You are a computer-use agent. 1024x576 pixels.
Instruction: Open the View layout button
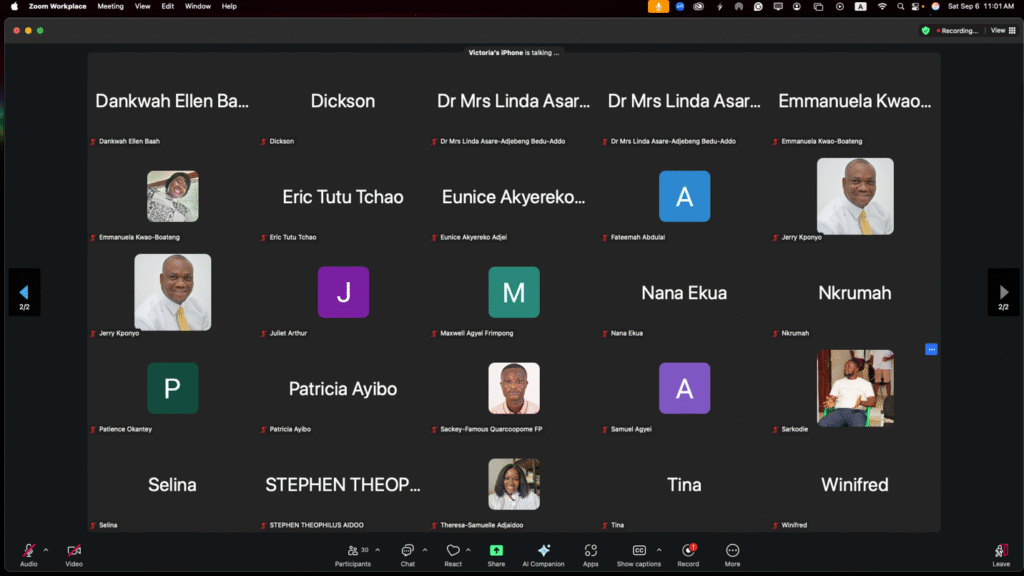pyautogui.click(x=999, y=31)
